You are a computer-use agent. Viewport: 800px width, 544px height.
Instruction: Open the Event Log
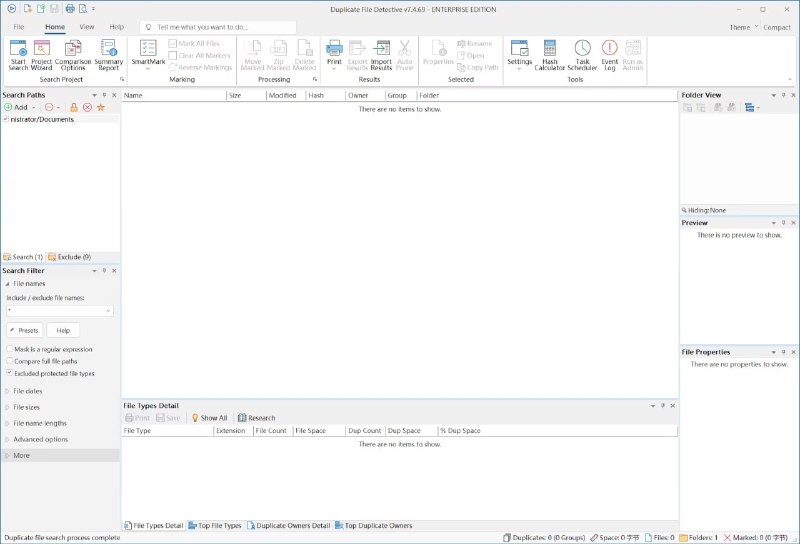[x=610, y=55]
